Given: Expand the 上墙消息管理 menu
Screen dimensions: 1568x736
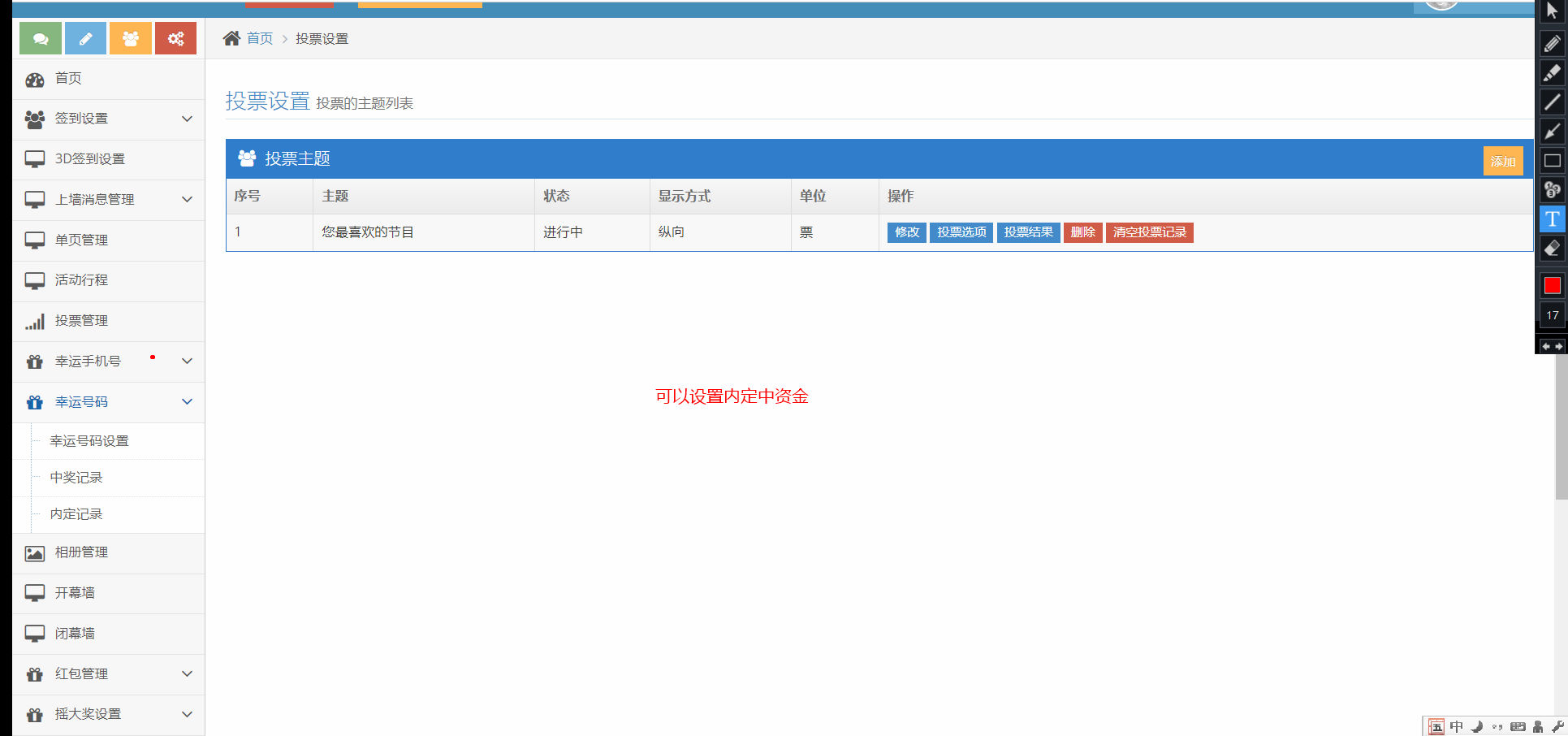Looking at the screenshot, I should pos(187,200).
